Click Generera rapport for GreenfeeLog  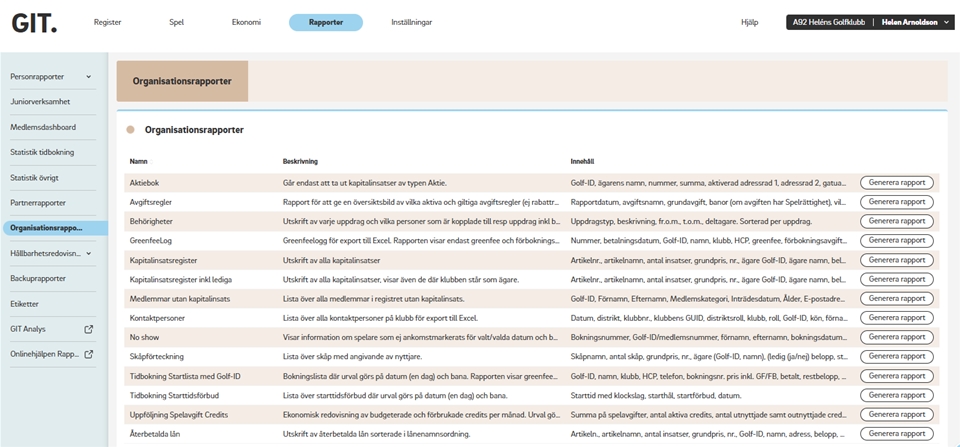click(x=897, y=241)
